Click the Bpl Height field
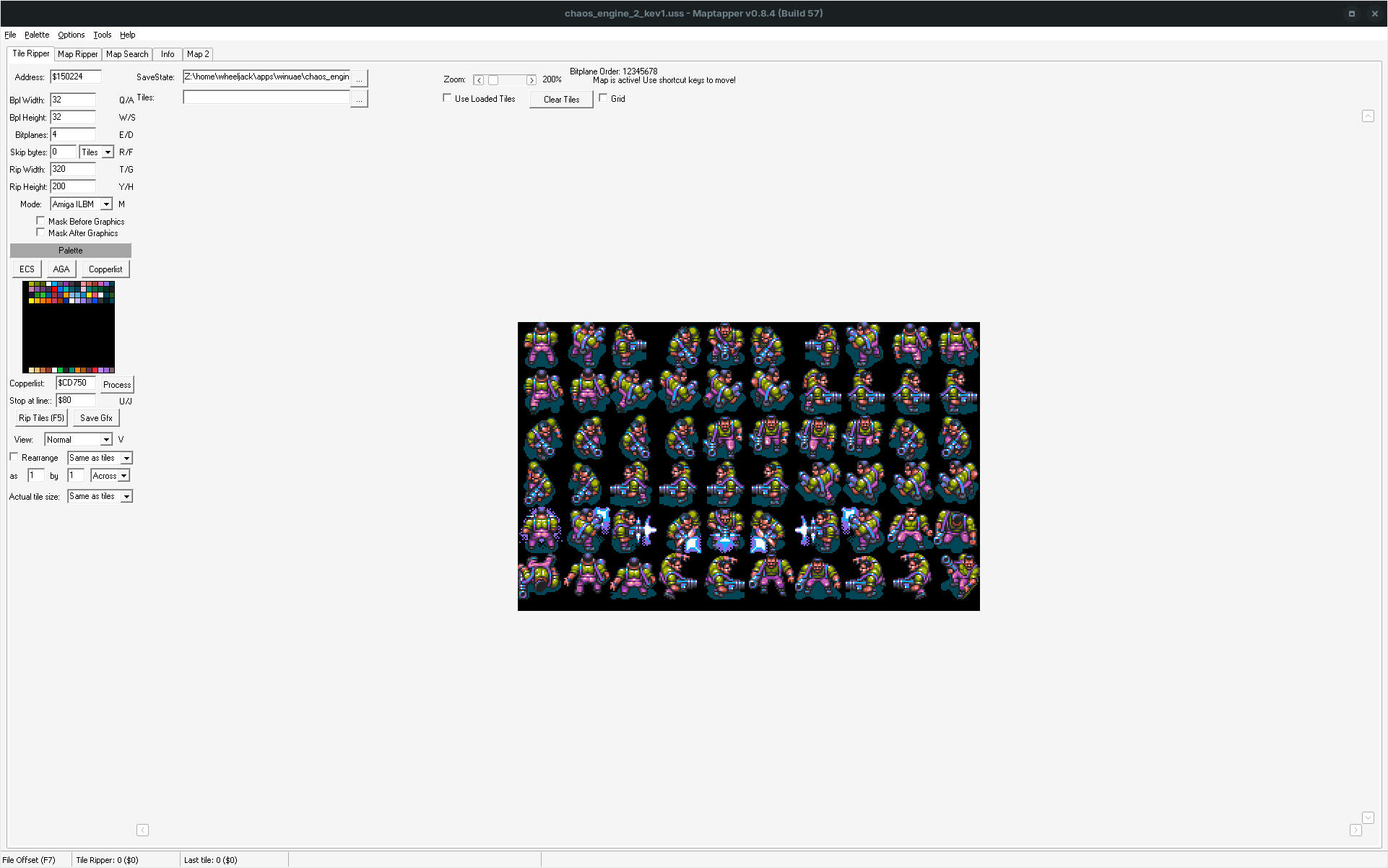This screenshot has width=1388, height=868. [73, 117]
